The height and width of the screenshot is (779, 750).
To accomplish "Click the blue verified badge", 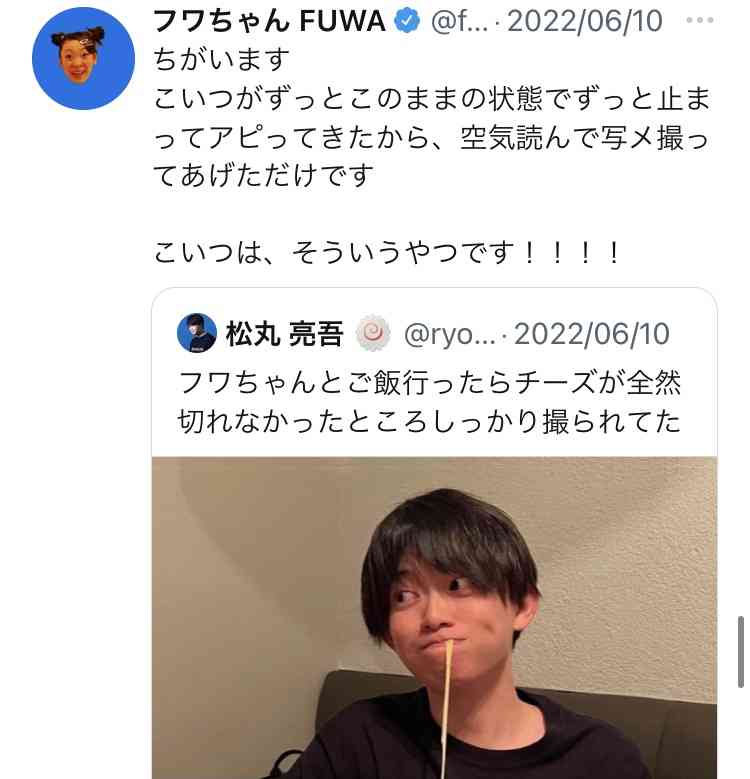I will (407, 21).
